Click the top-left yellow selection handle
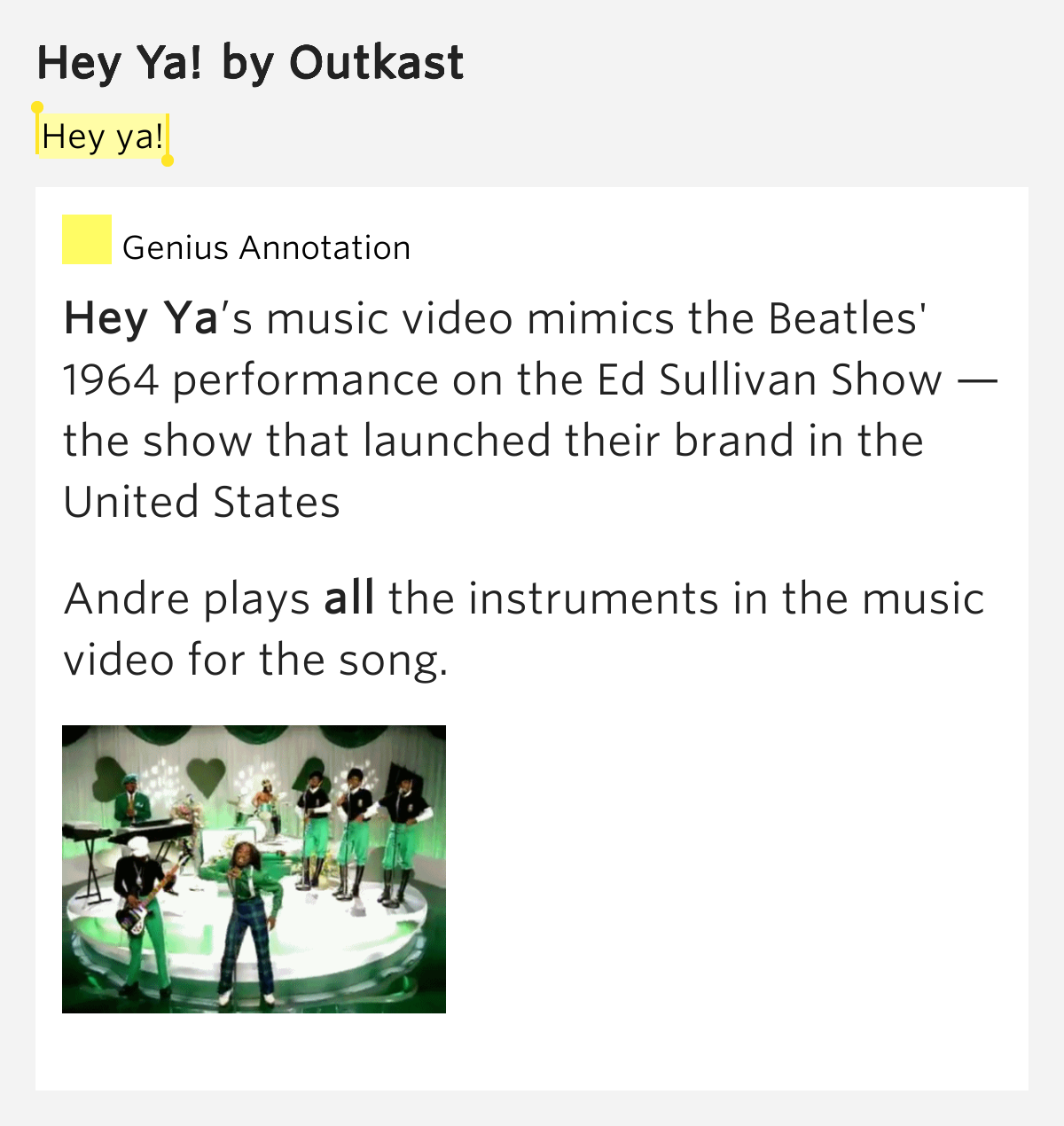Viewport: 1064px width, 1126px height. (37, 108)
